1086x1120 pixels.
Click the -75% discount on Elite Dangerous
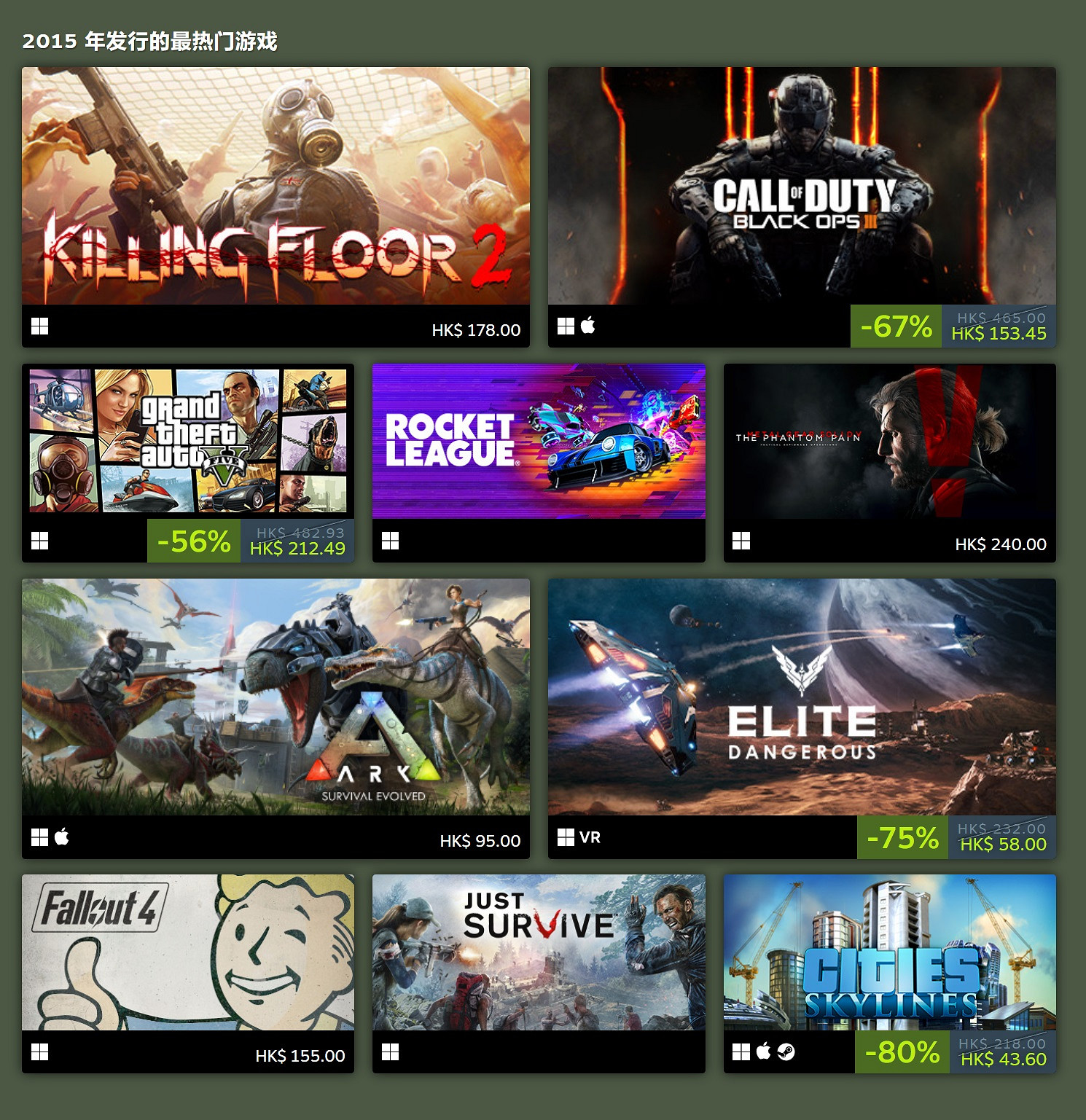pos(902,837)
